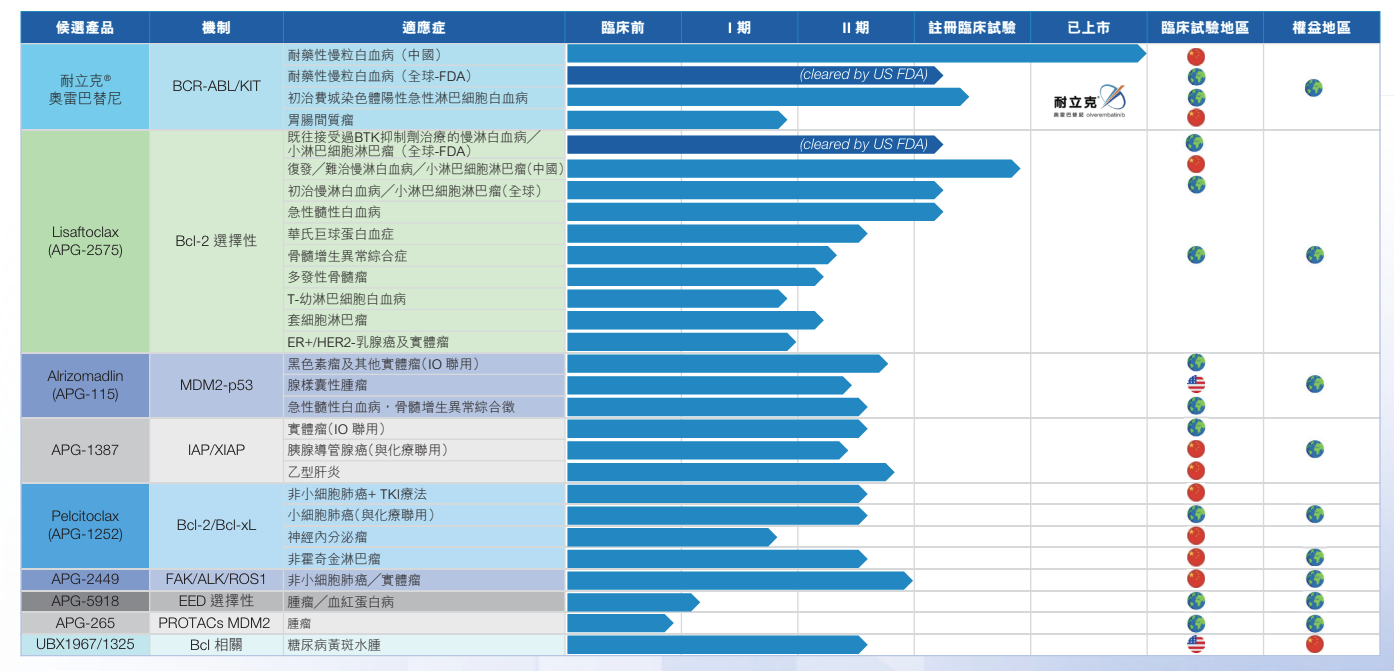This screenshot has width=1394, height=671.
Task: Click the 已上市 column header
Action: tap(1088, 28)
